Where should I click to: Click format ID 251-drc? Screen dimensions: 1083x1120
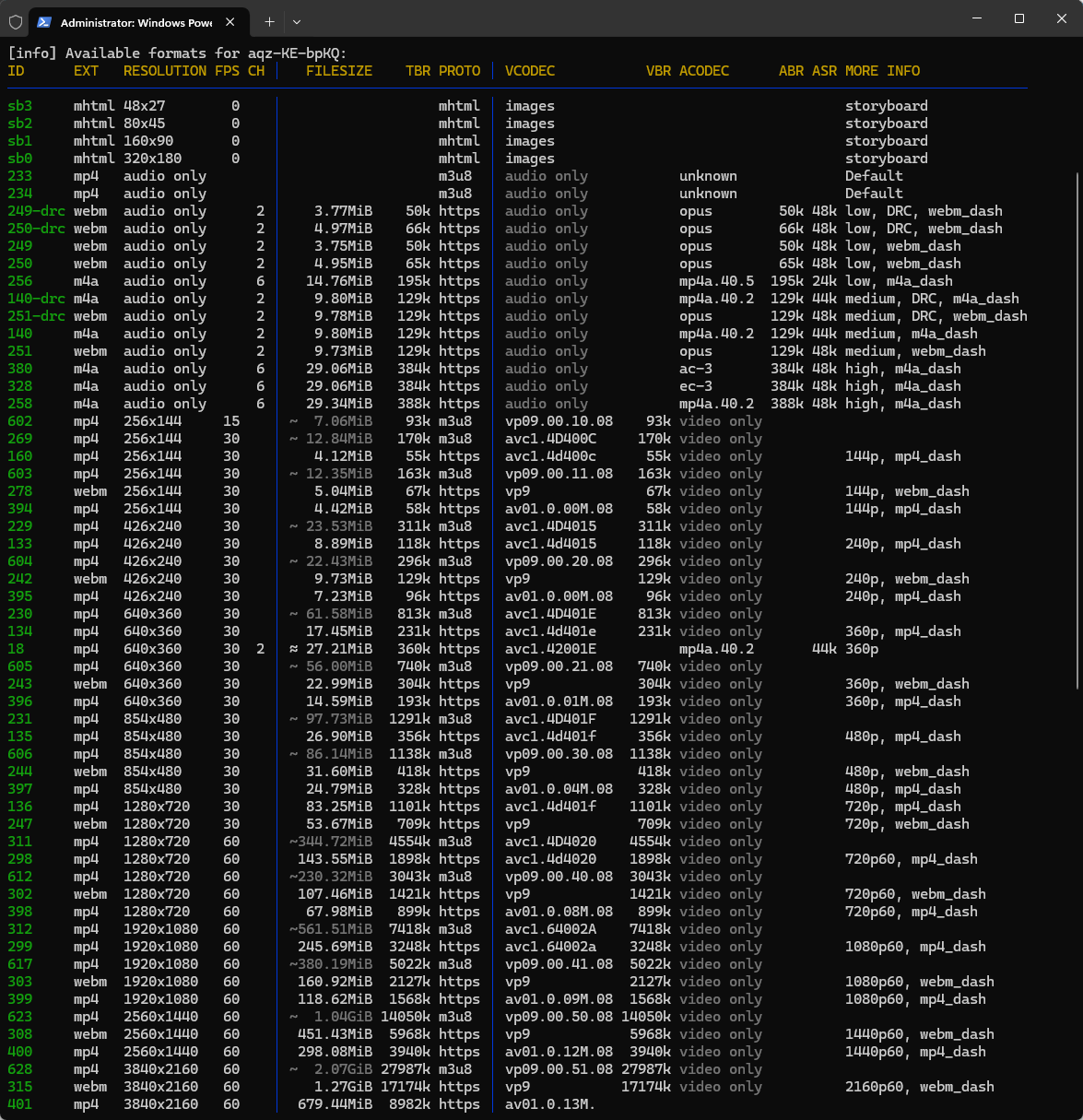pyautogui.click(x=37, y=316)
